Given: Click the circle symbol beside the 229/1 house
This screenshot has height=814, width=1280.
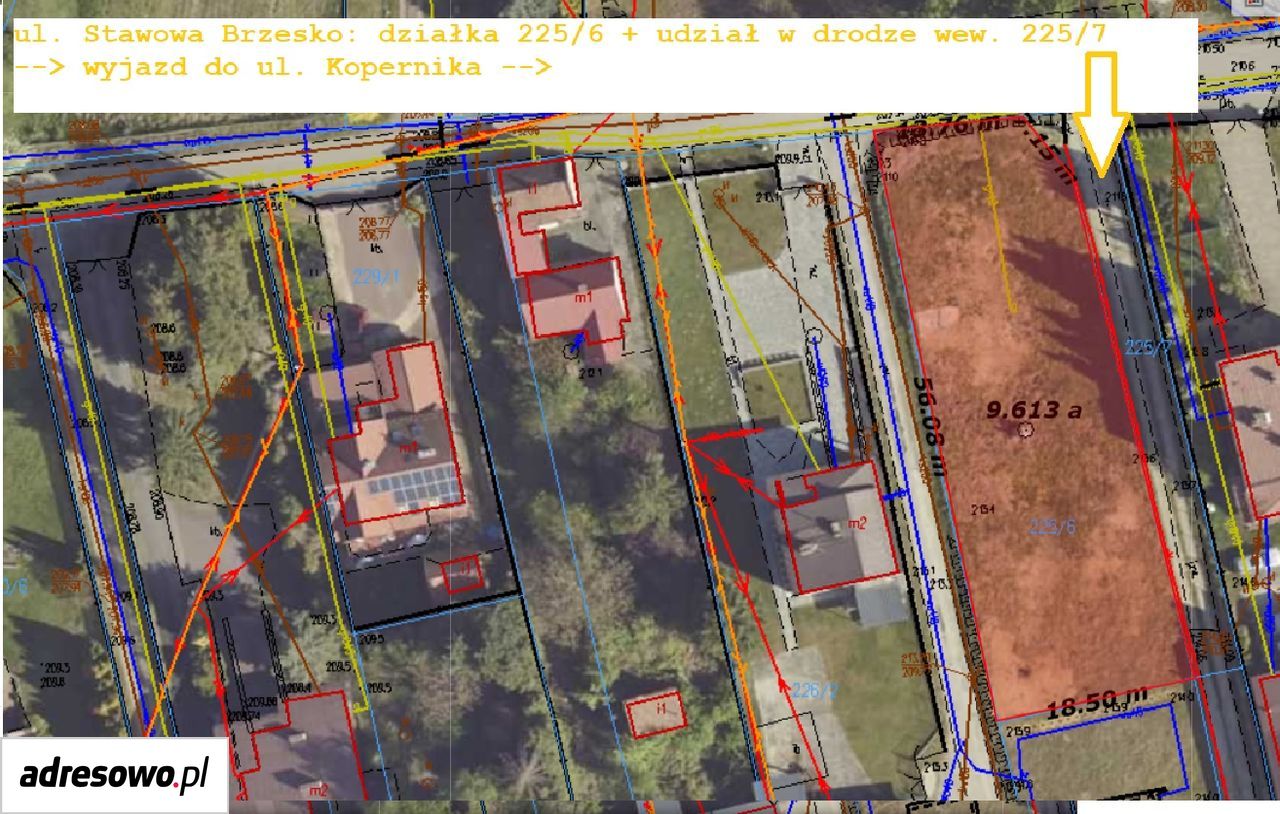Looking at the screenshot, I should click(x=327, y=313).
